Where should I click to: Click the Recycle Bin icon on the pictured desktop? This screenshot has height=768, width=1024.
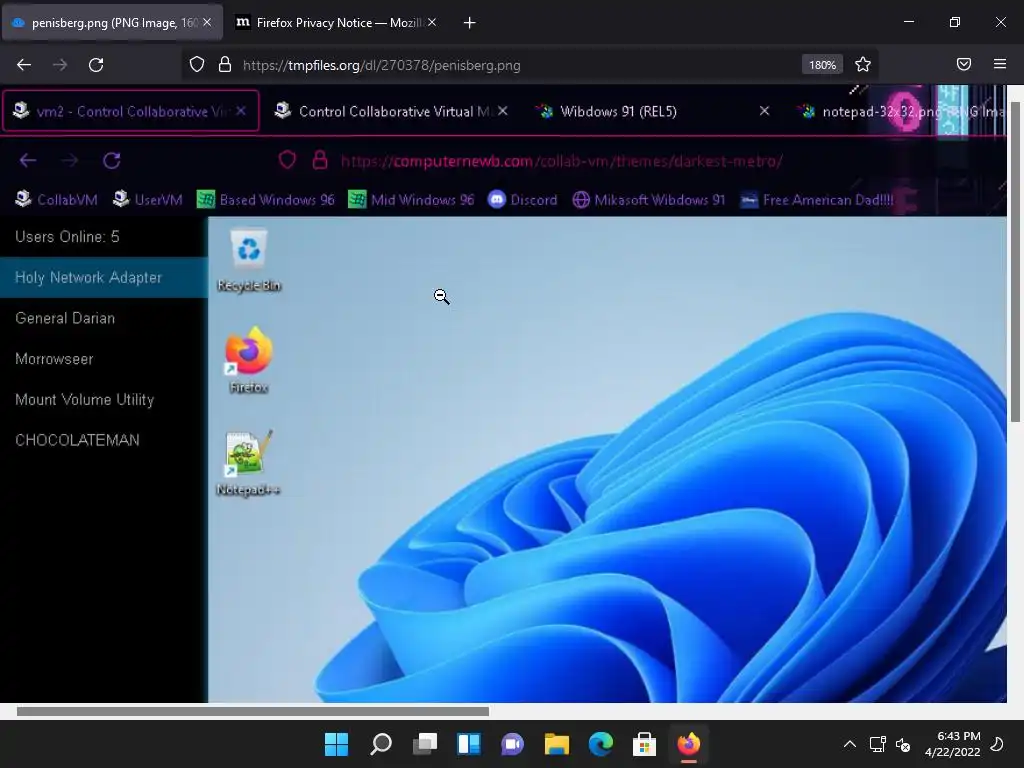point(249,260)
